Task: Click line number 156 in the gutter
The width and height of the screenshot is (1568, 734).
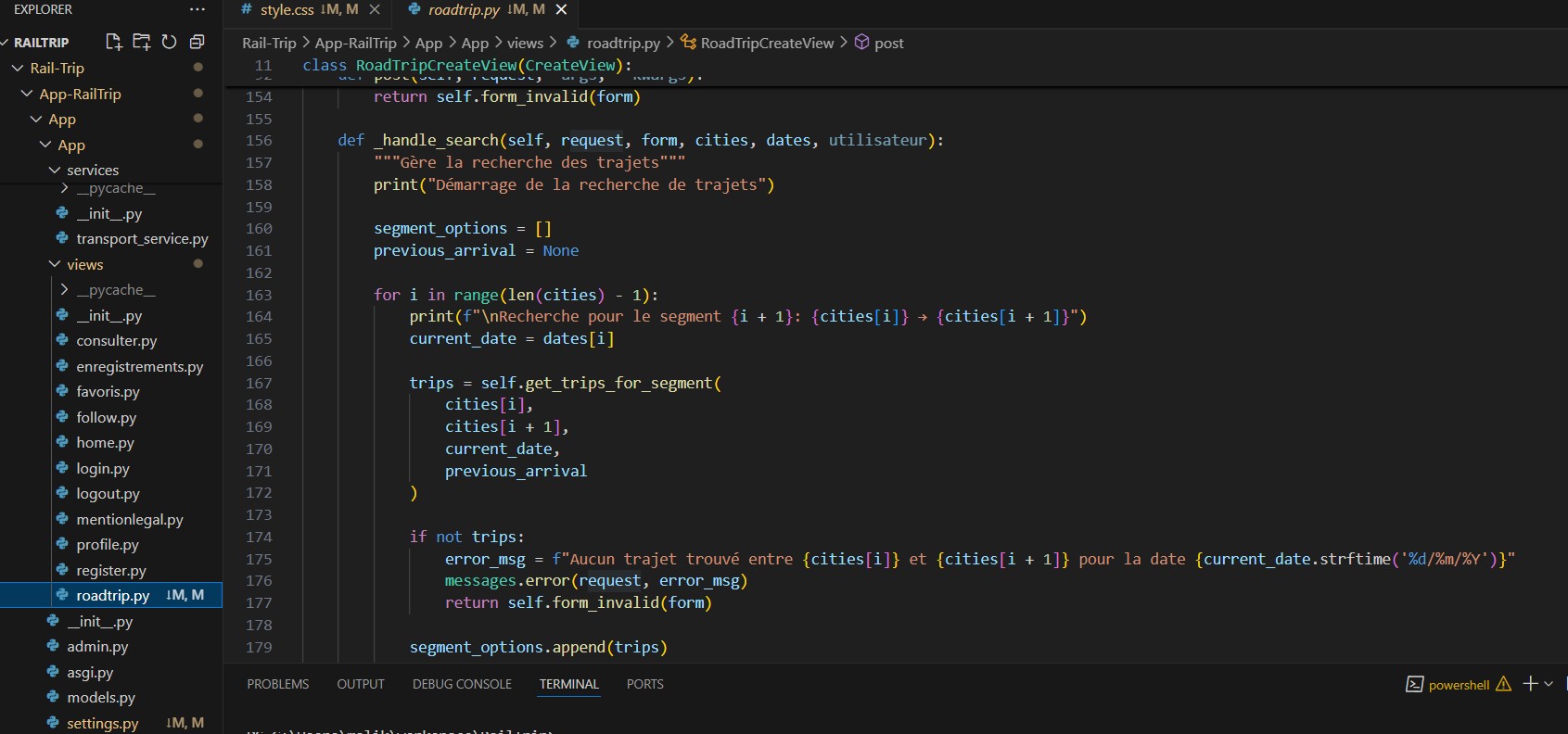Action: 259,140
